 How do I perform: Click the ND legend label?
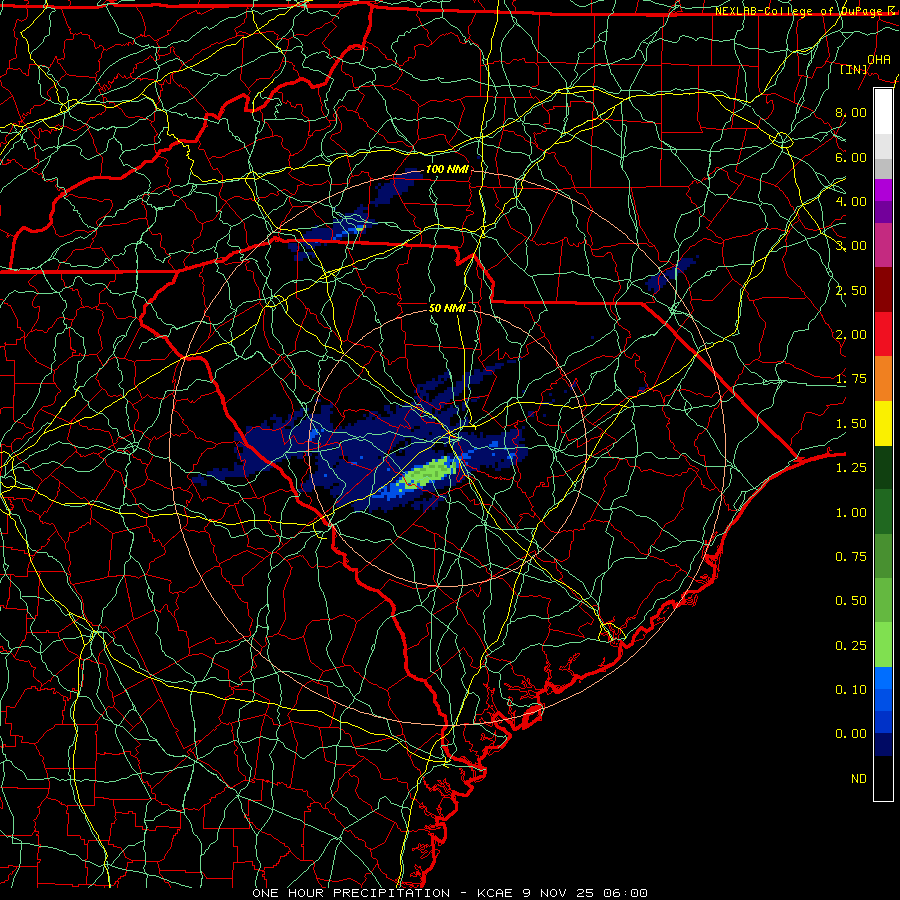(x=859, y=779)
